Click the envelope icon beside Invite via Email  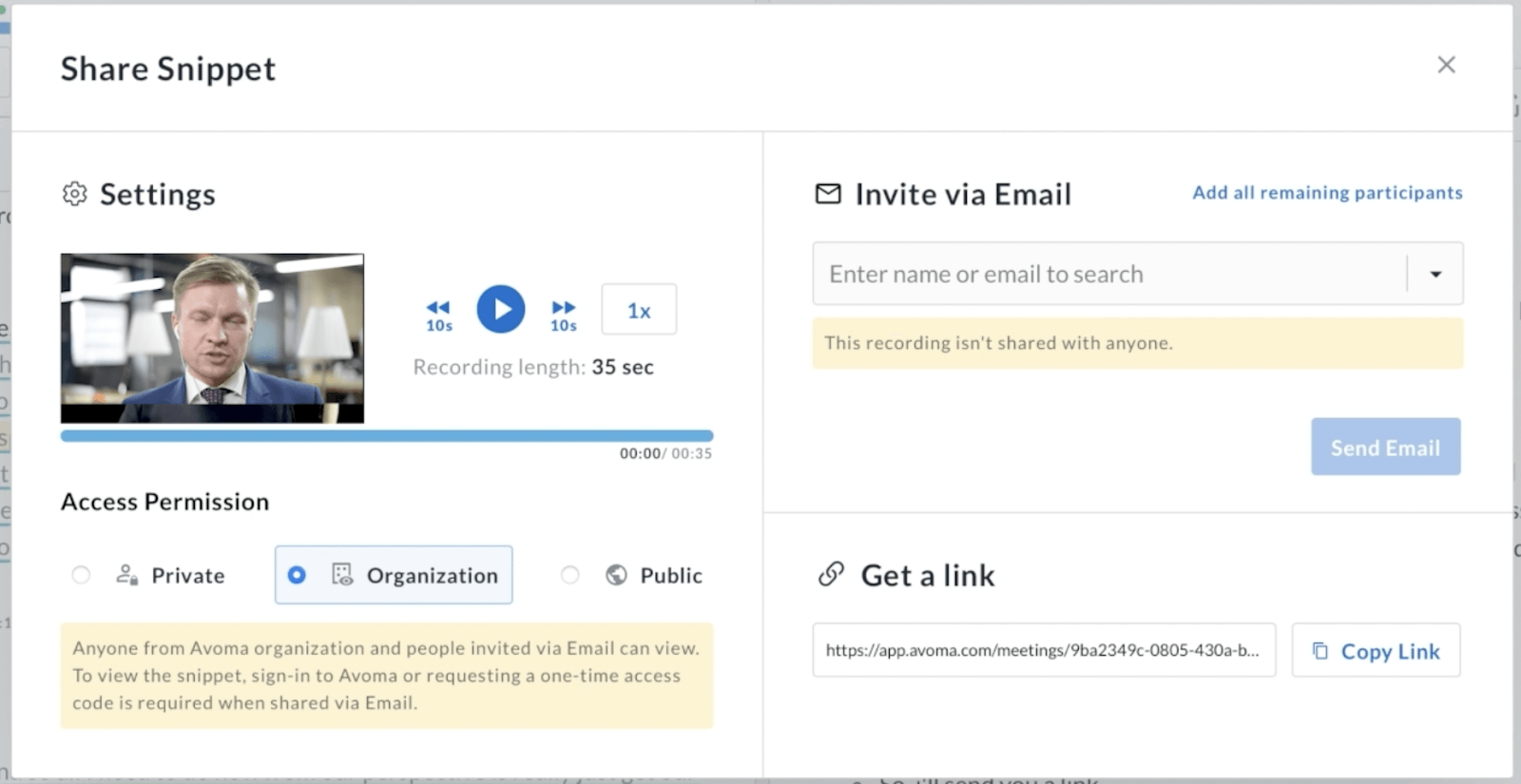[x=828, y=194]
